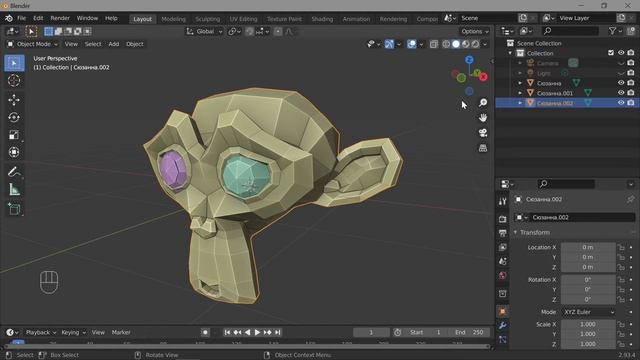
Task: Click the zoom view magnifier icon
Action: coord(483,102)
